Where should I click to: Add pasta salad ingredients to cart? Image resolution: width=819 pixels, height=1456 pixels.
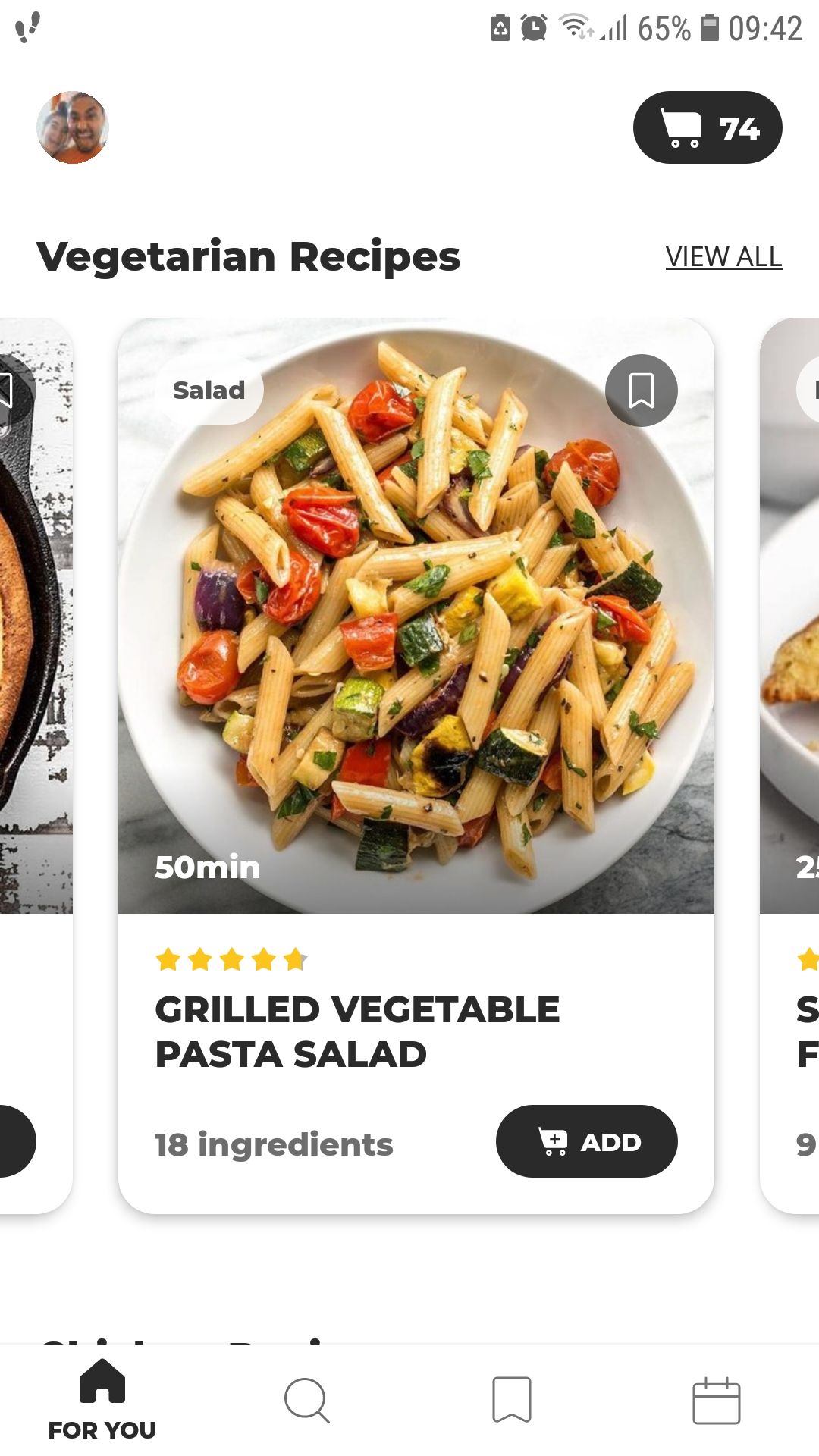click(586, 1141)
